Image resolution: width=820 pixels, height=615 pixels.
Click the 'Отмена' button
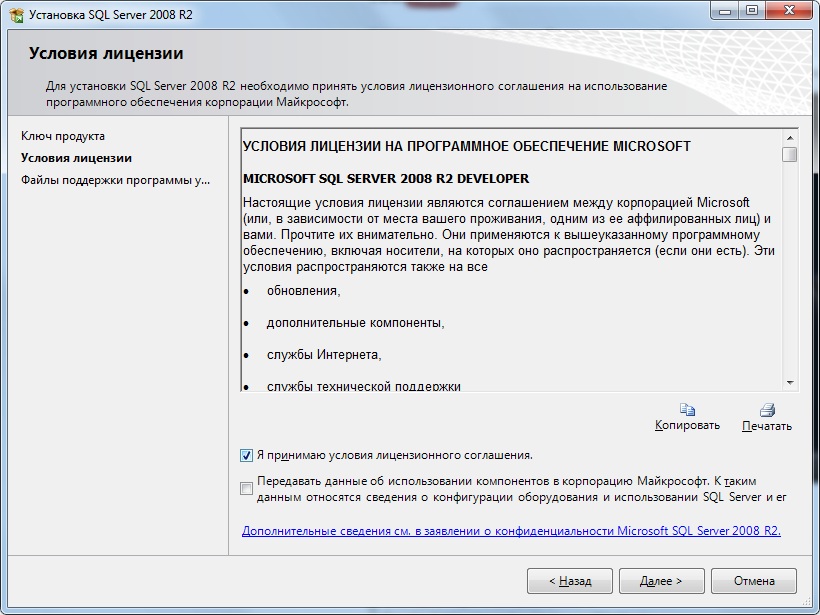click(x=754, y=581)
